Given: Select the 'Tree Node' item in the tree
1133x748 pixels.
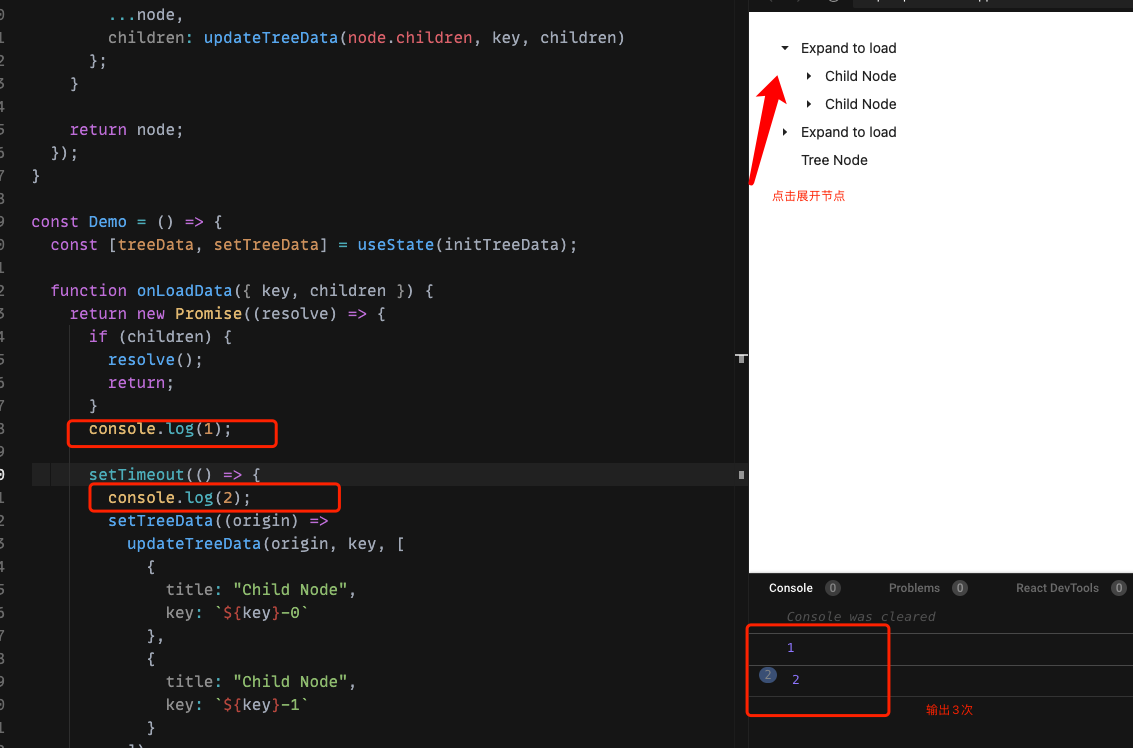Looking at the screenshot, I should tap(834, 159).
